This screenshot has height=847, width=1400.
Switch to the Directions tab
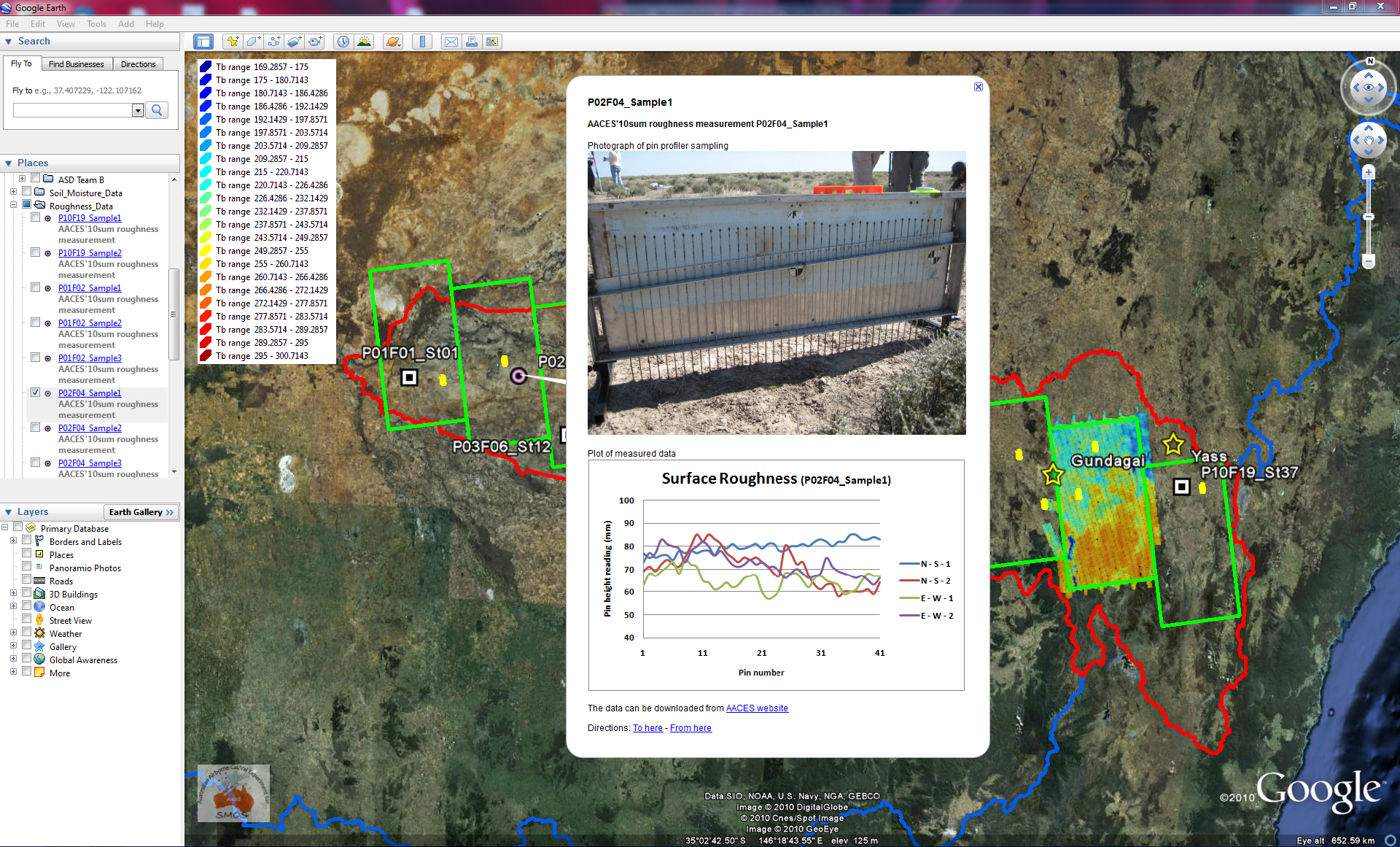tap(138, 64)
